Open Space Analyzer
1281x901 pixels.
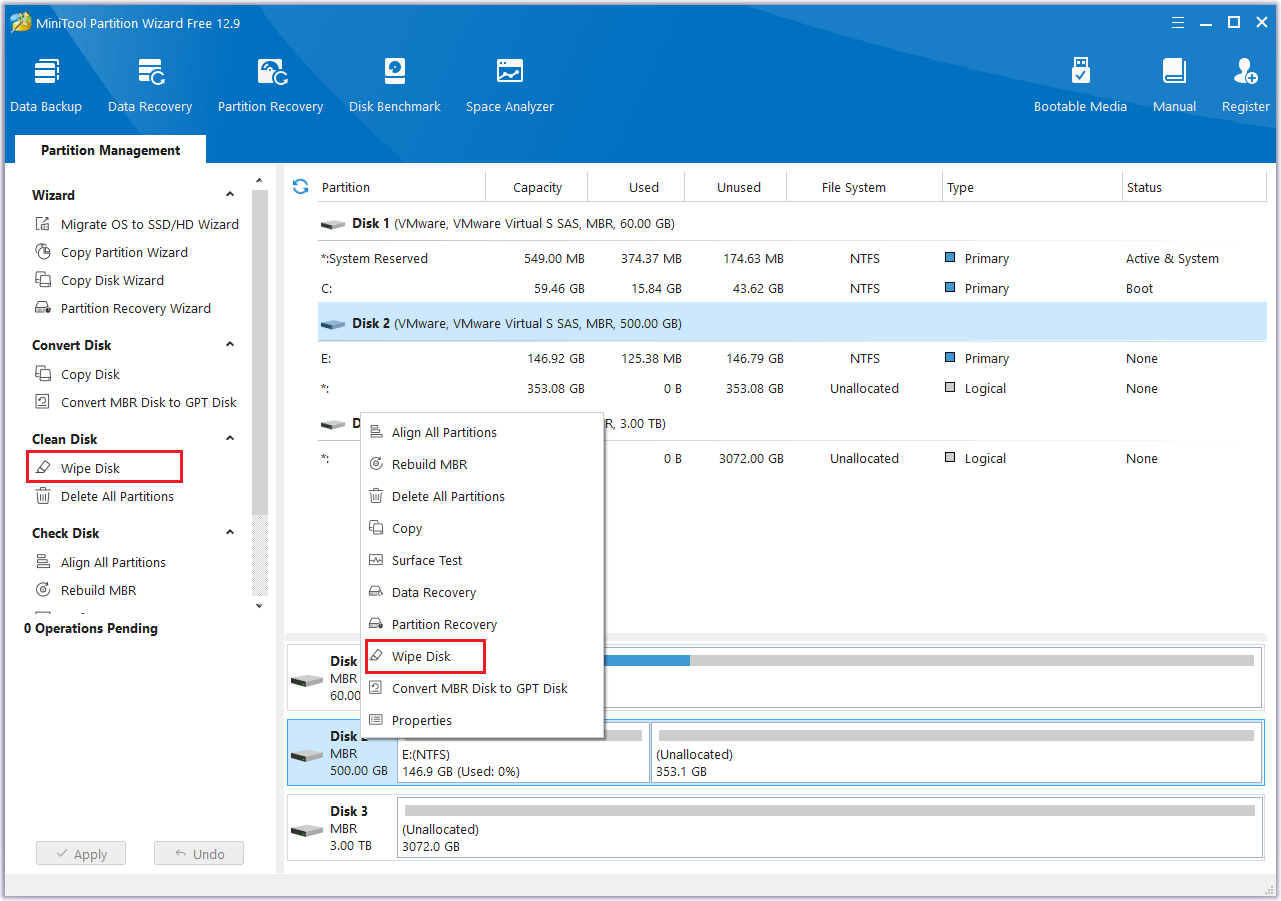[x=510, y=86]
